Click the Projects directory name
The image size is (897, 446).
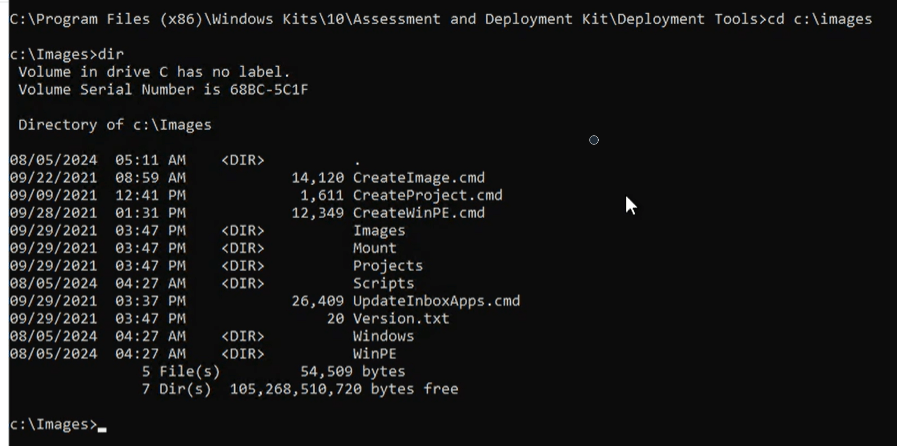click(x=387, y=266)
